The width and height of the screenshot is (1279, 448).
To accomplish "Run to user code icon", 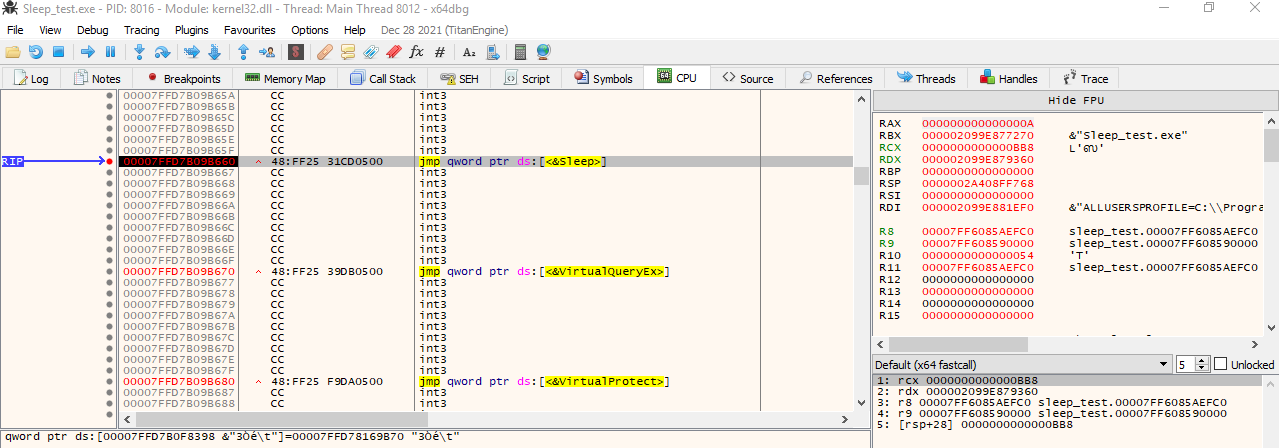I will pyautogui.click(x=267, y=51).
